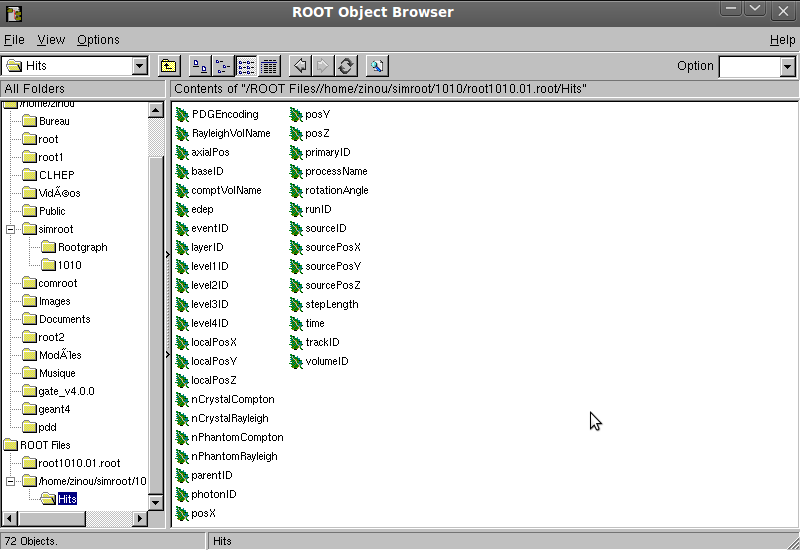Click the folder tree scroll down arrow
The width and height of the screenshot is (800, 550).
coord(156,502)
